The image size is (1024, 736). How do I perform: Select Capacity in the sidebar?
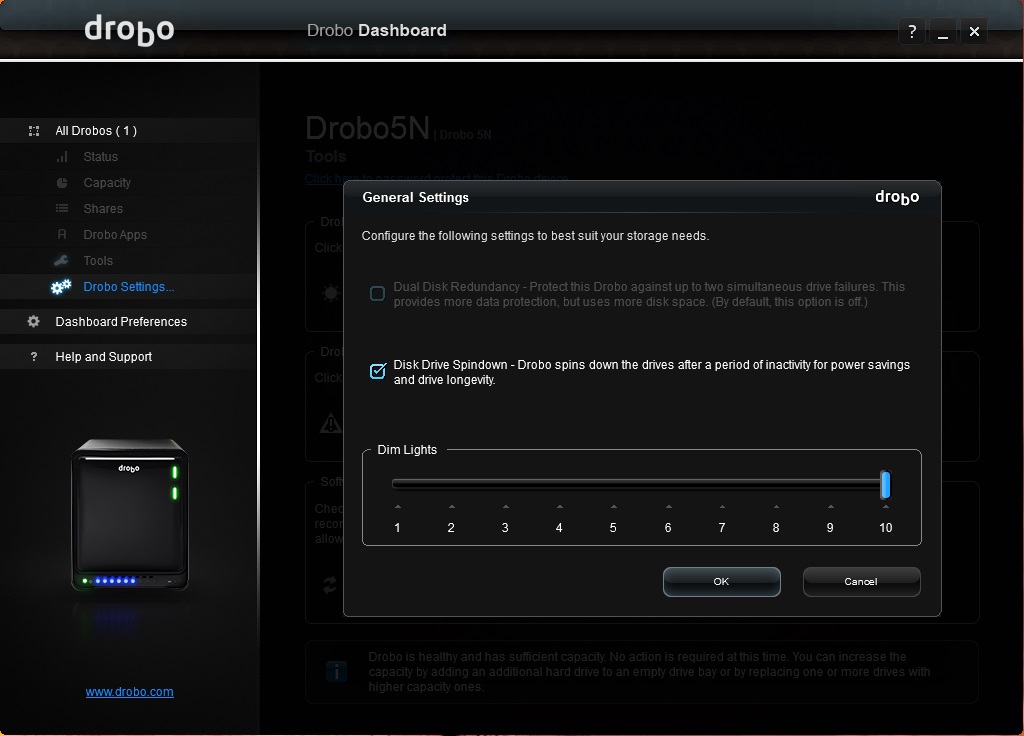click(107, 183)
